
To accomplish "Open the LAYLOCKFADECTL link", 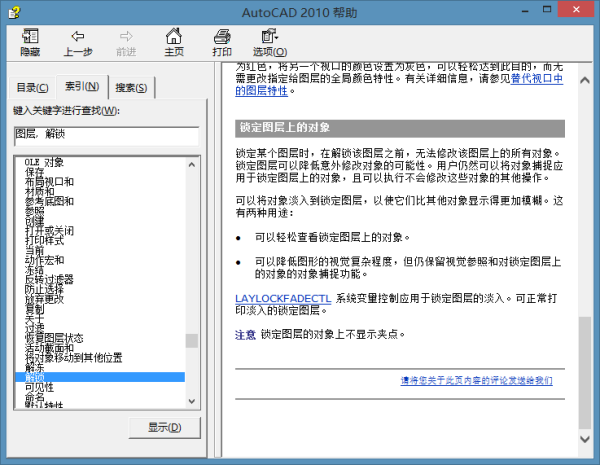I will point(283,299).
